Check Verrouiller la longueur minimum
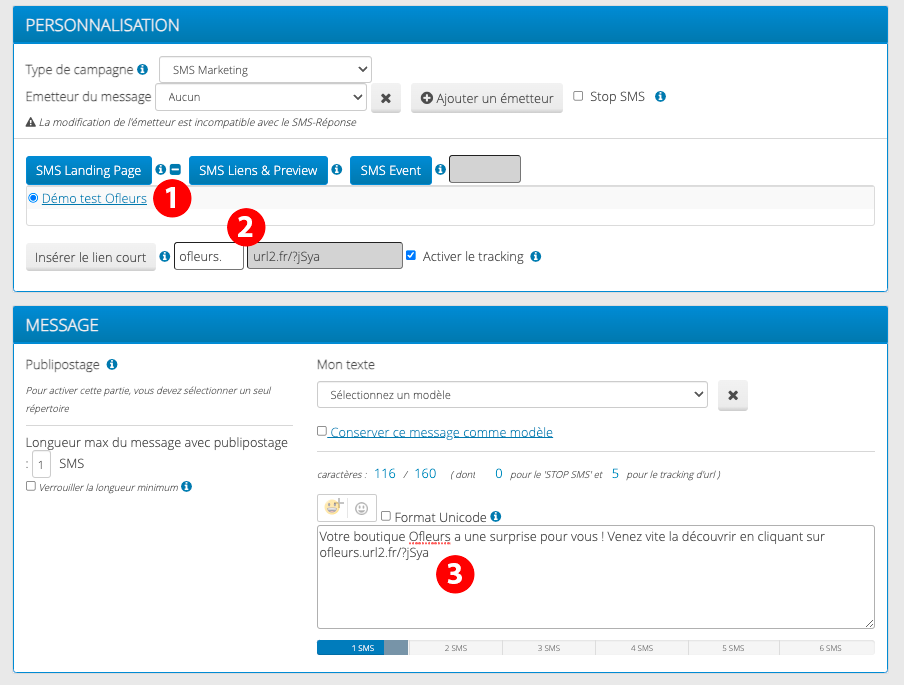This screenshot has width=904, height=685. coord(31,486)
